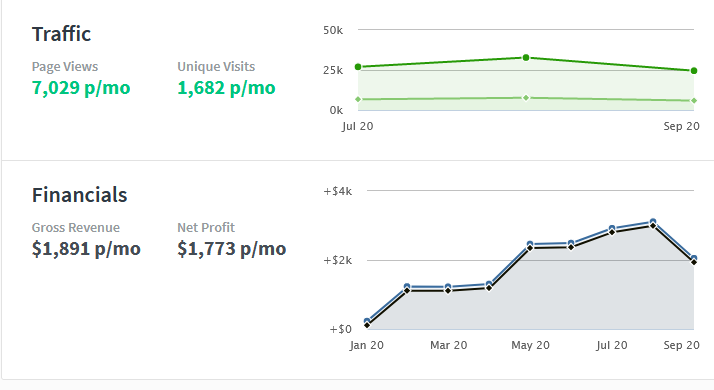This screenshot has height=390, width=714.
Task: Click the Financials section heading
Action: 80,195
